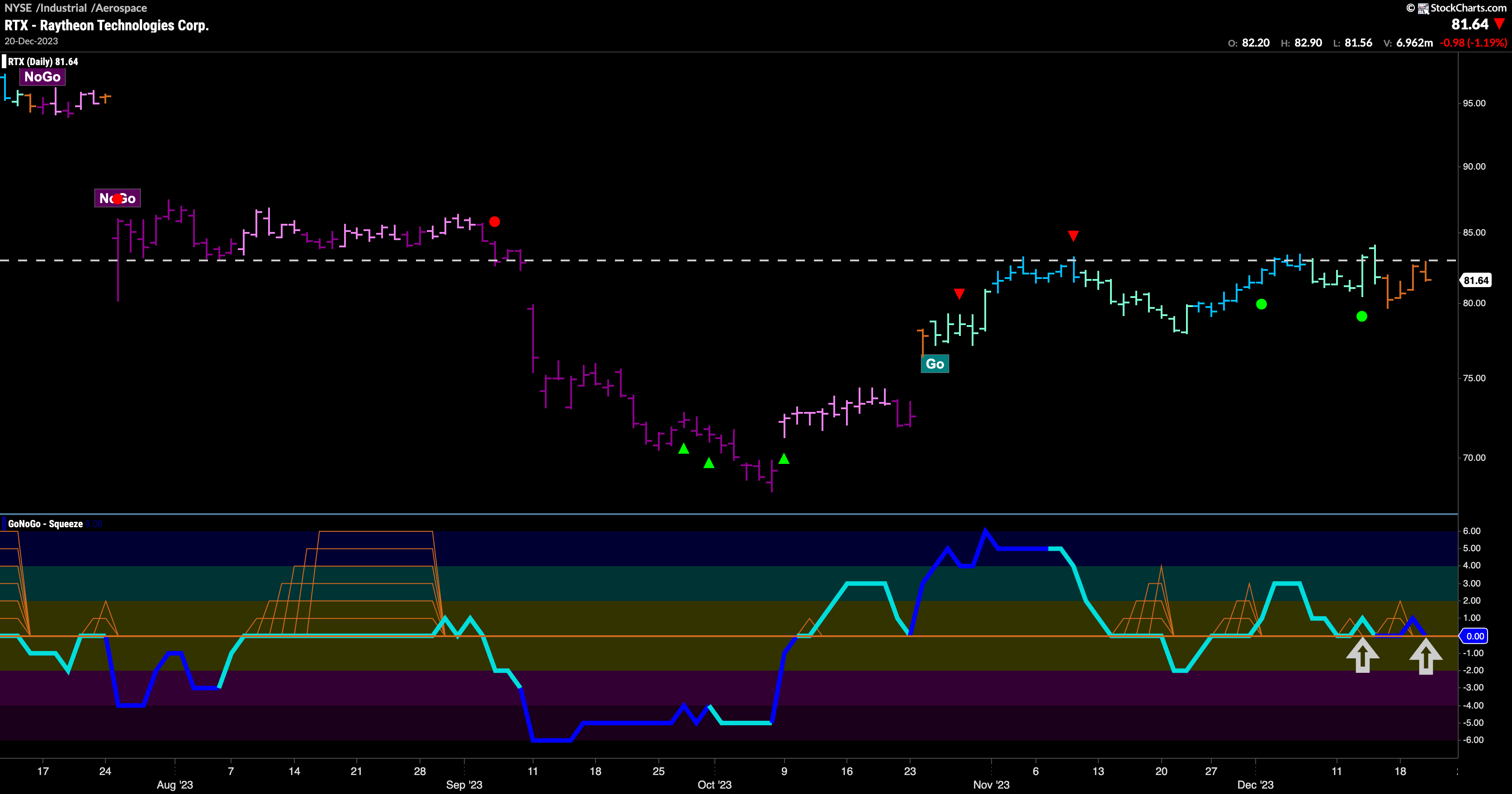Click the green circle marker in mid December
Screen dimensions: 1512x794
[1362, 317]
